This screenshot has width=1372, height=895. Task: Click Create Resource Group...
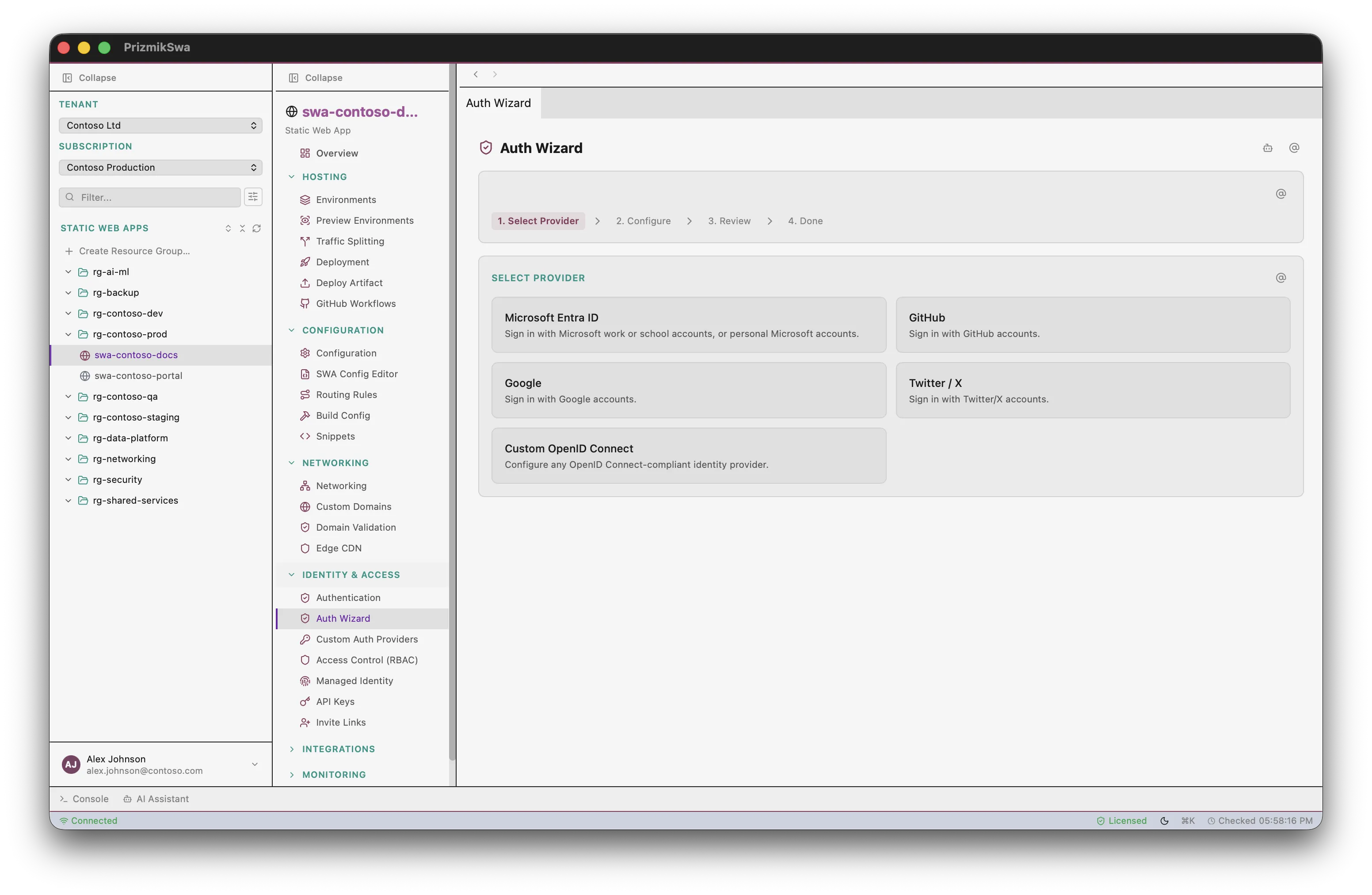pyautogui.click(x=127, y=251)
